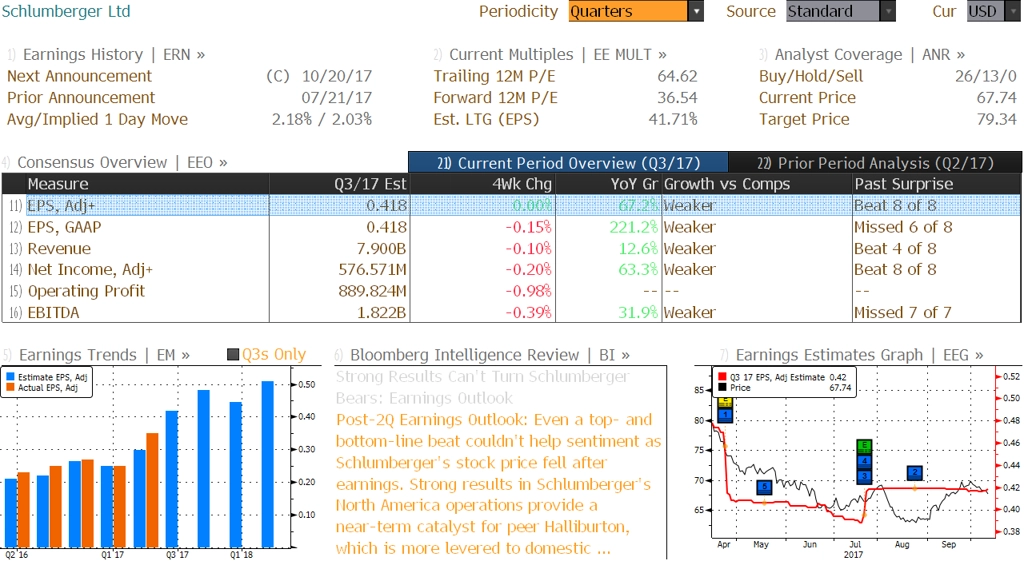Click the green E earnings marker in July
The width and height of the screenshot is (1024, 561).
point(864,446)
